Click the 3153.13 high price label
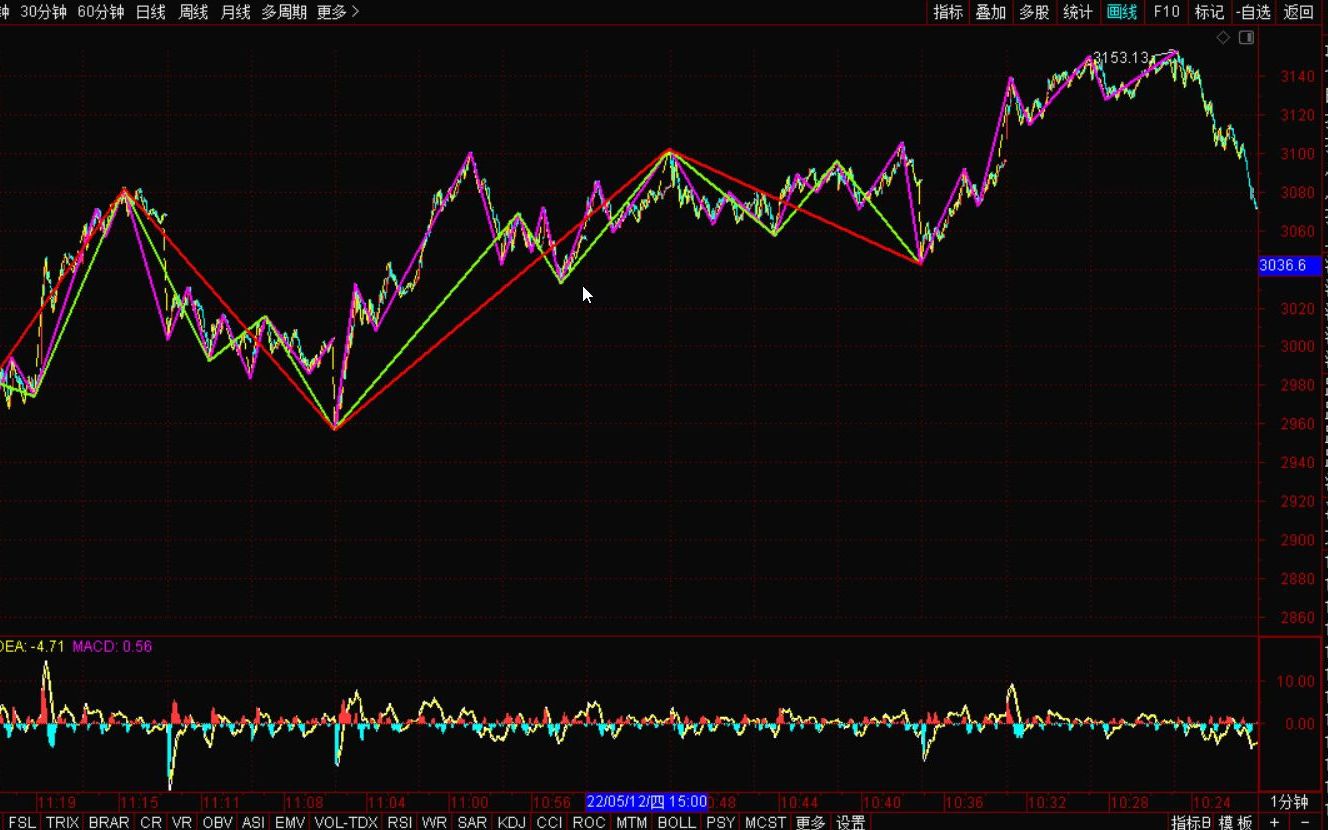This screenshot has width=1328, height=830. tap(1120, 58)
